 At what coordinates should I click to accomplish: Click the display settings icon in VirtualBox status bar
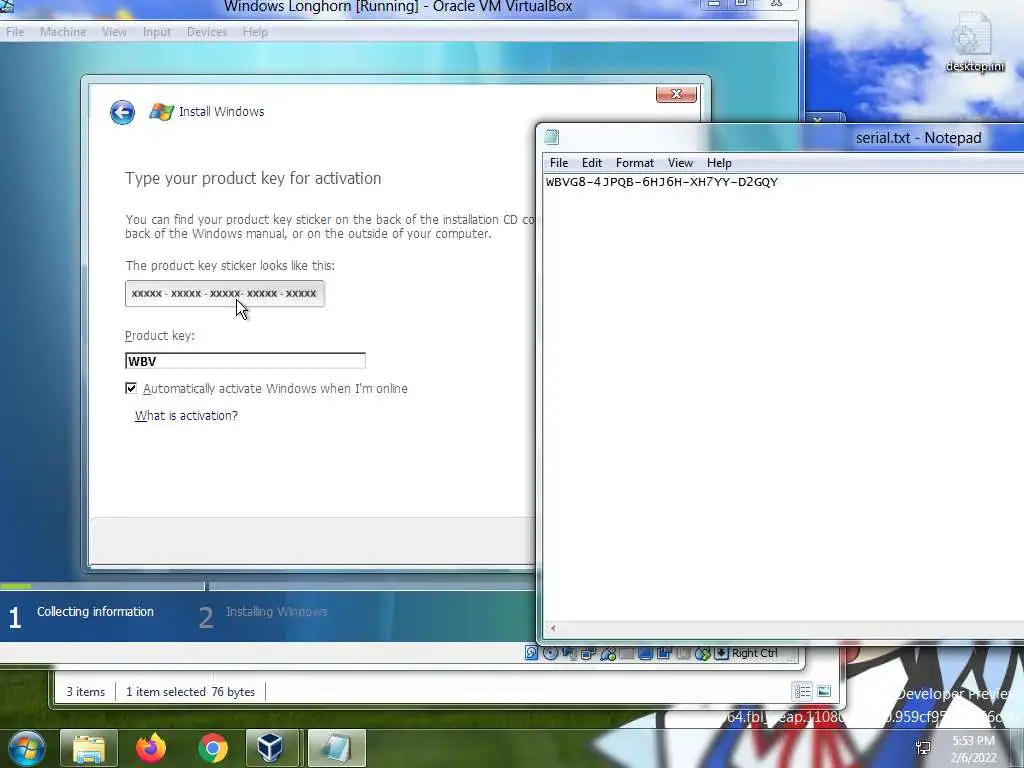click(x=645, y=653)
